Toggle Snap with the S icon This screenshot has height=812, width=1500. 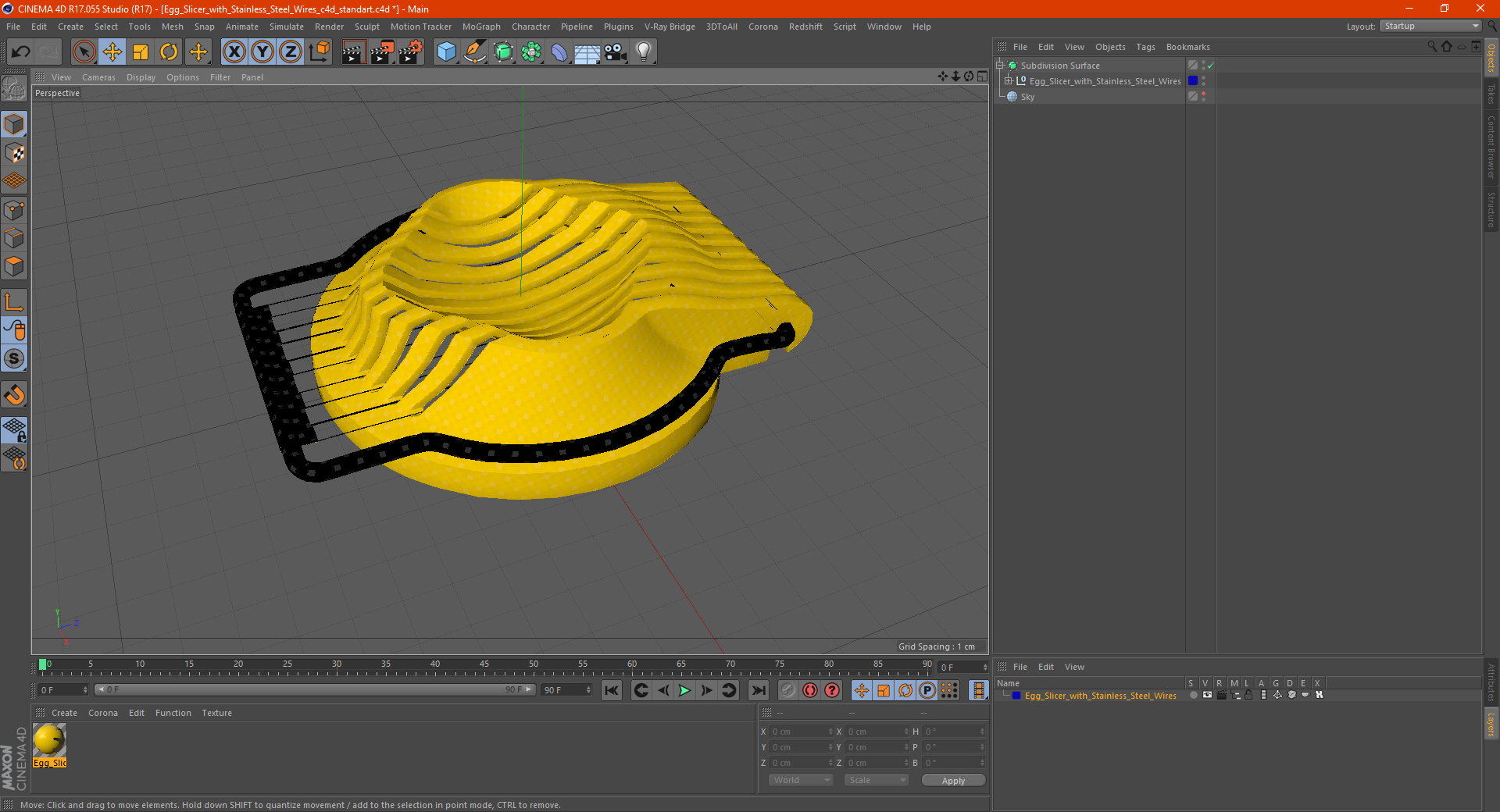pos(14,359)
